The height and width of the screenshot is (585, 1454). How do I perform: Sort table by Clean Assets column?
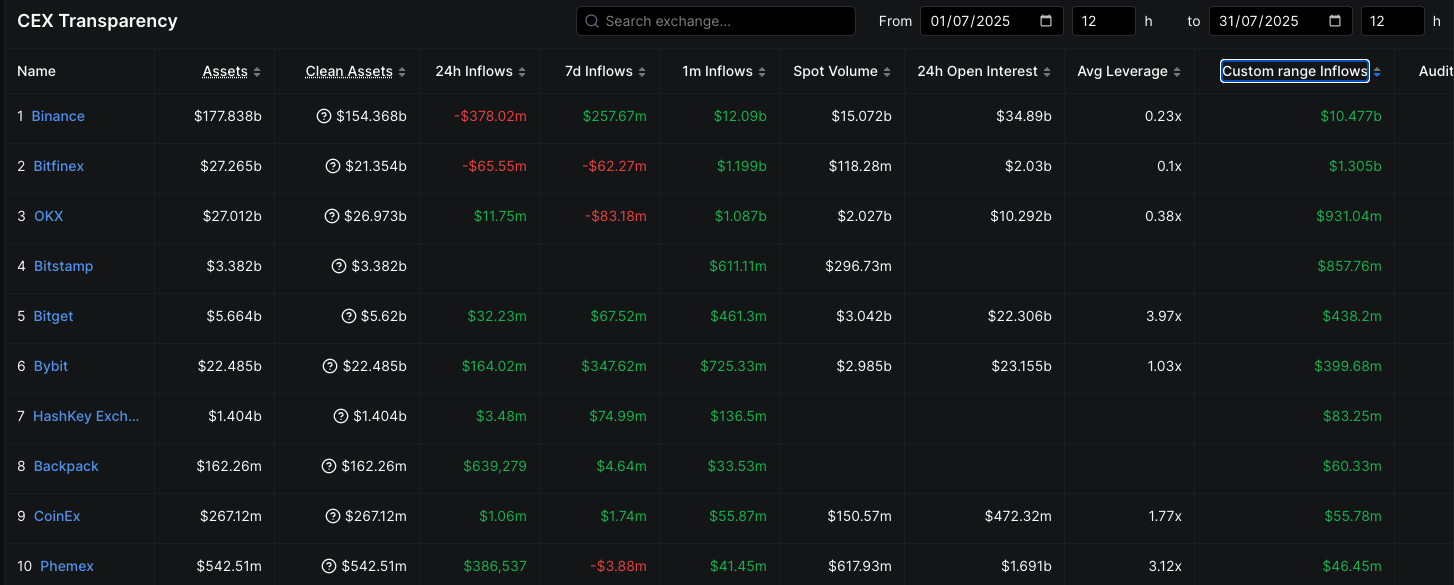356,72
